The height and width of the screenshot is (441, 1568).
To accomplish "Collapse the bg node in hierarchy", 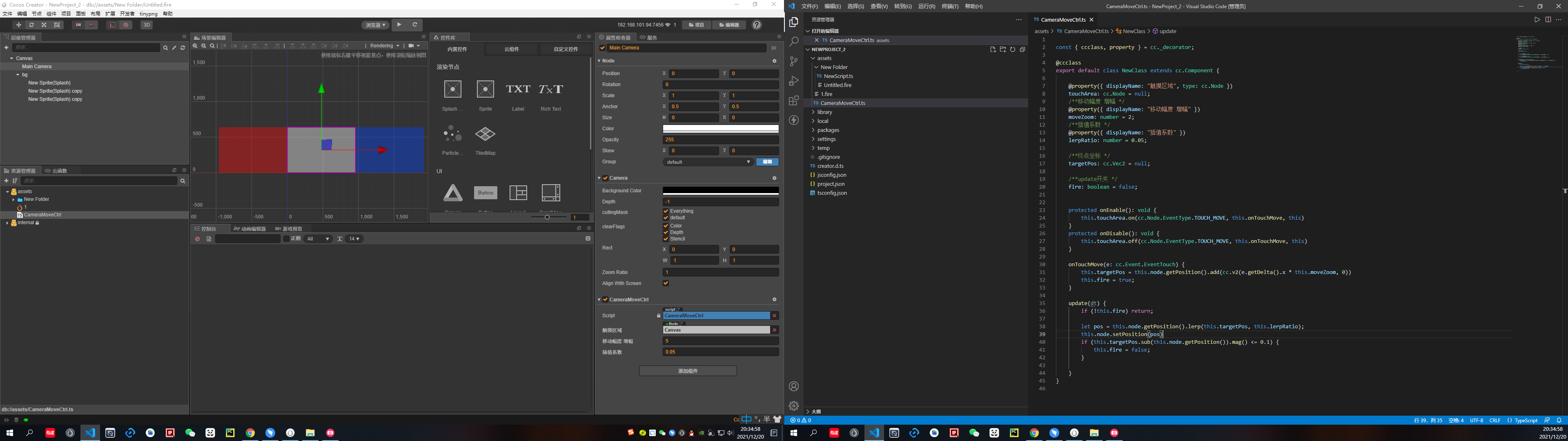I will coord(18,75).
